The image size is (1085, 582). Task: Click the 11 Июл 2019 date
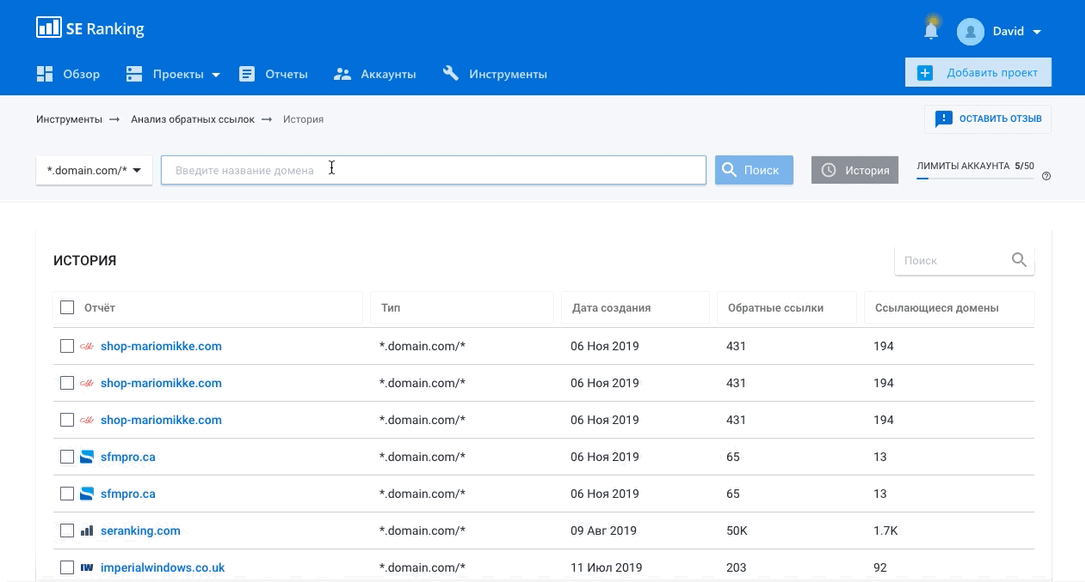606,567
